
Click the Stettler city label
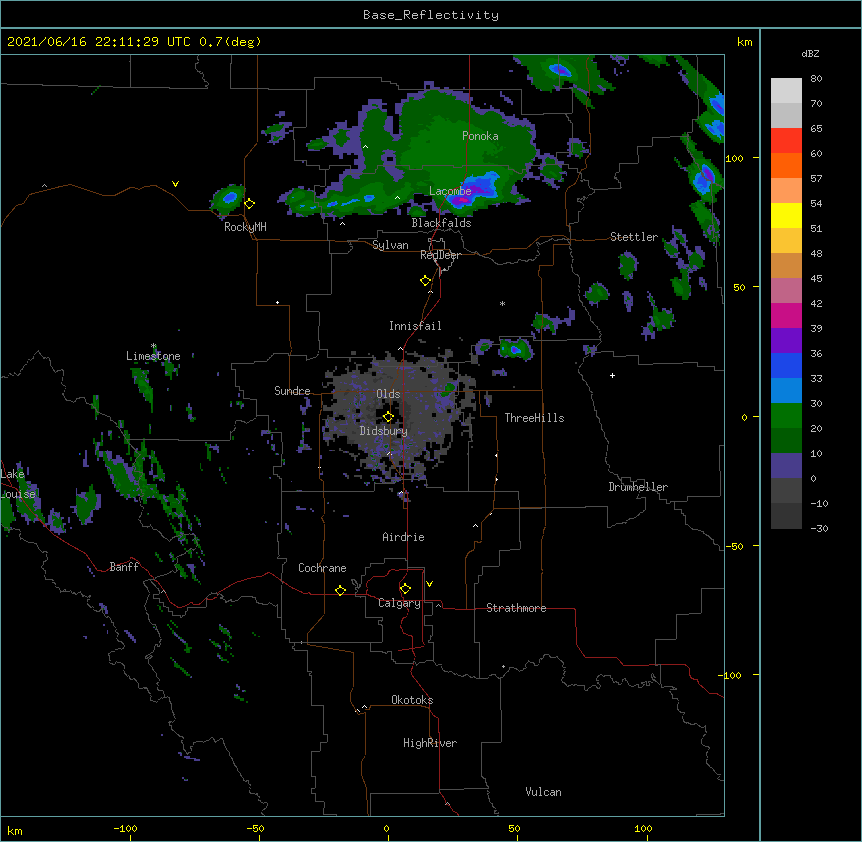pos(634,237)
